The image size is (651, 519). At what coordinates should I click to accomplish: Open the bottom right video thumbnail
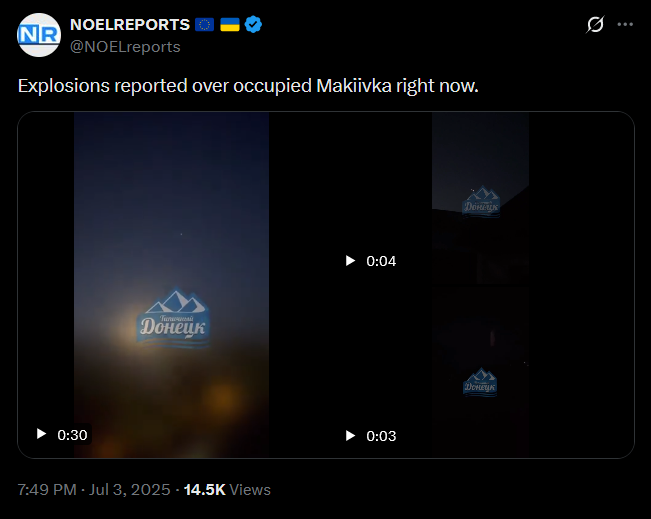click(x=480, y=372)
